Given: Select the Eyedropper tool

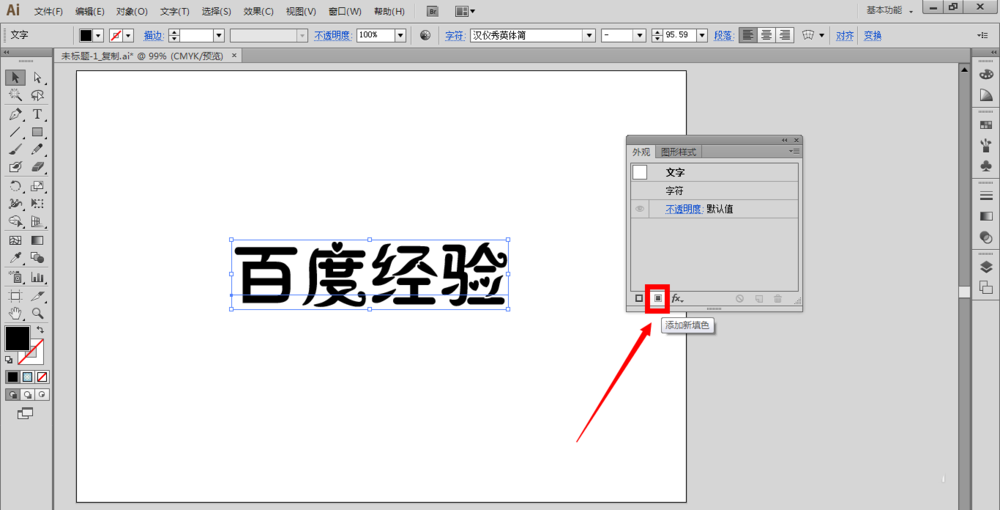Looking at the screenshot, I should [x=15, y=258].
